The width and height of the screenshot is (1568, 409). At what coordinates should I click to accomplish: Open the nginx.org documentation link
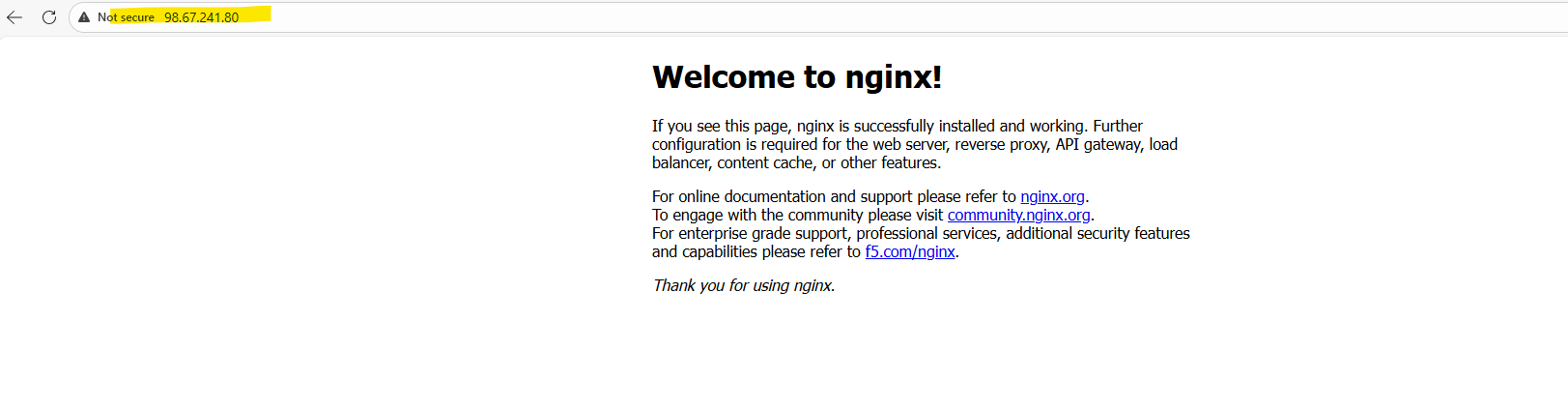pos(1052,196)
